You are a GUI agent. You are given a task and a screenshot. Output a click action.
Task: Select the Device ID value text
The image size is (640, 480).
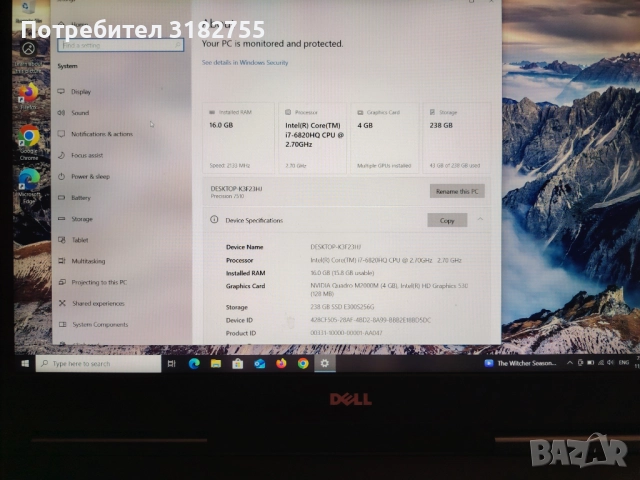pyautogui.click(x=370, y=320)
